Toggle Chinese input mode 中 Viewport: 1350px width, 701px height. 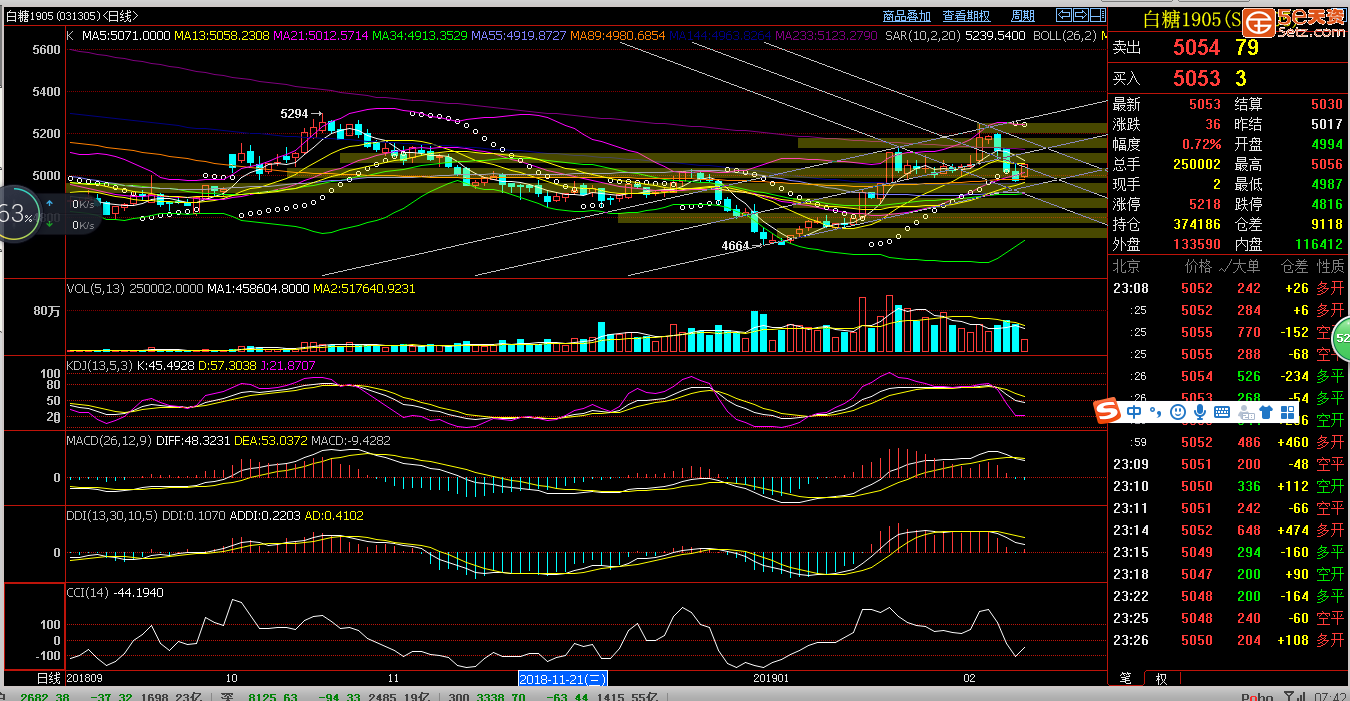[x=1134, y=411]
